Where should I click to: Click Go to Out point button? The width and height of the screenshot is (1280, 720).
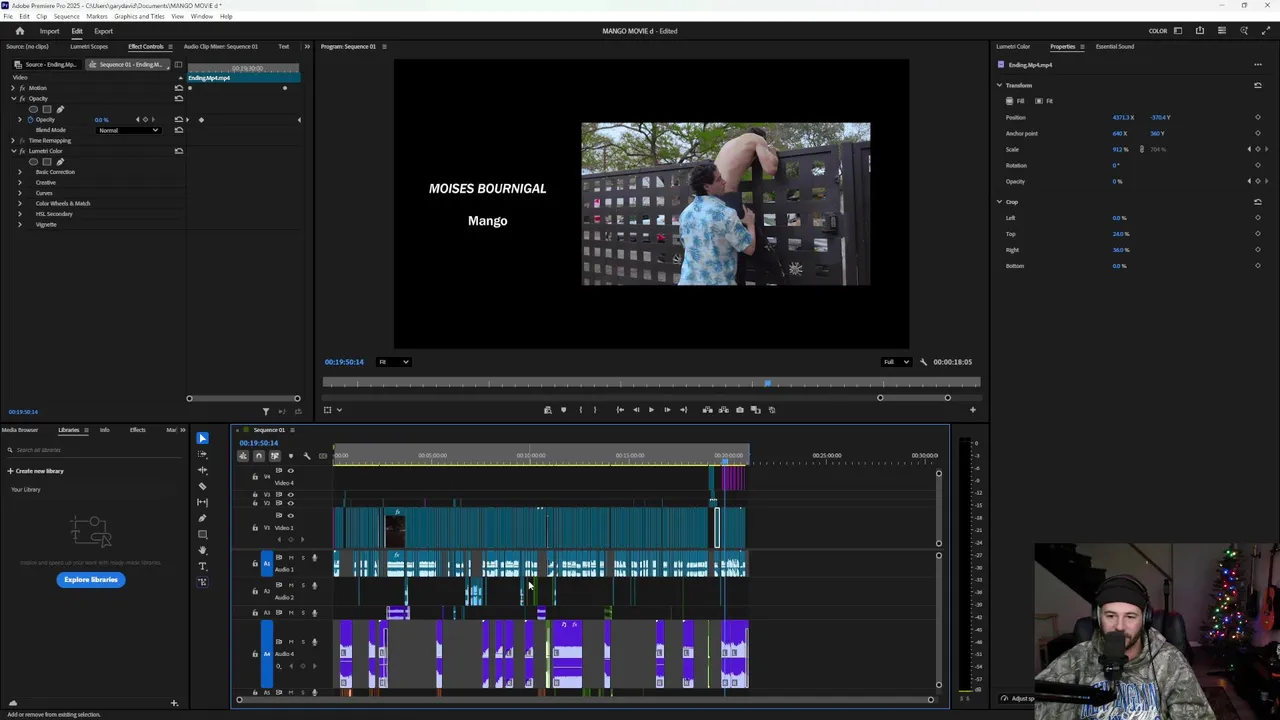point(683,410)
